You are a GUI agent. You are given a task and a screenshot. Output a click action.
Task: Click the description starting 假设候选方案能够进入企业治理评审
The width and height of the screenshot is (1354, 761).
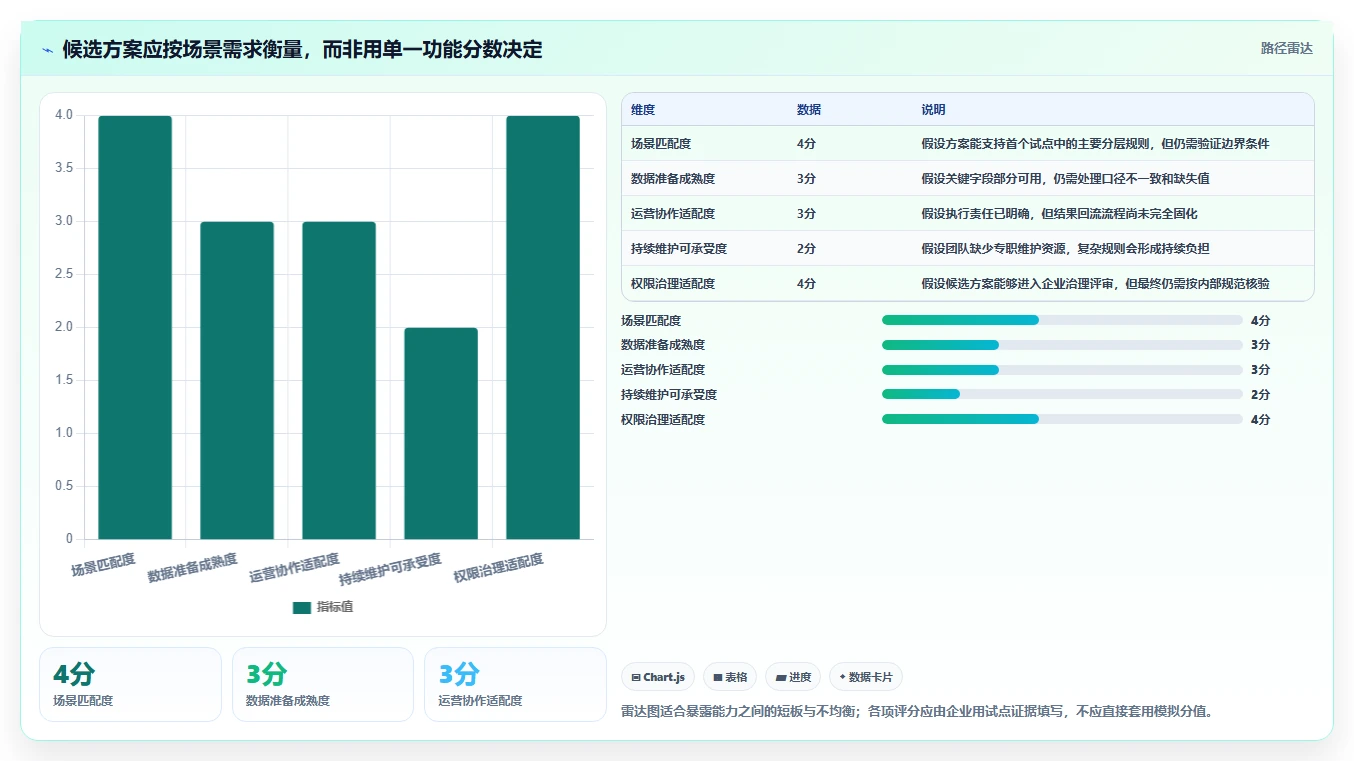[1095, 284]
